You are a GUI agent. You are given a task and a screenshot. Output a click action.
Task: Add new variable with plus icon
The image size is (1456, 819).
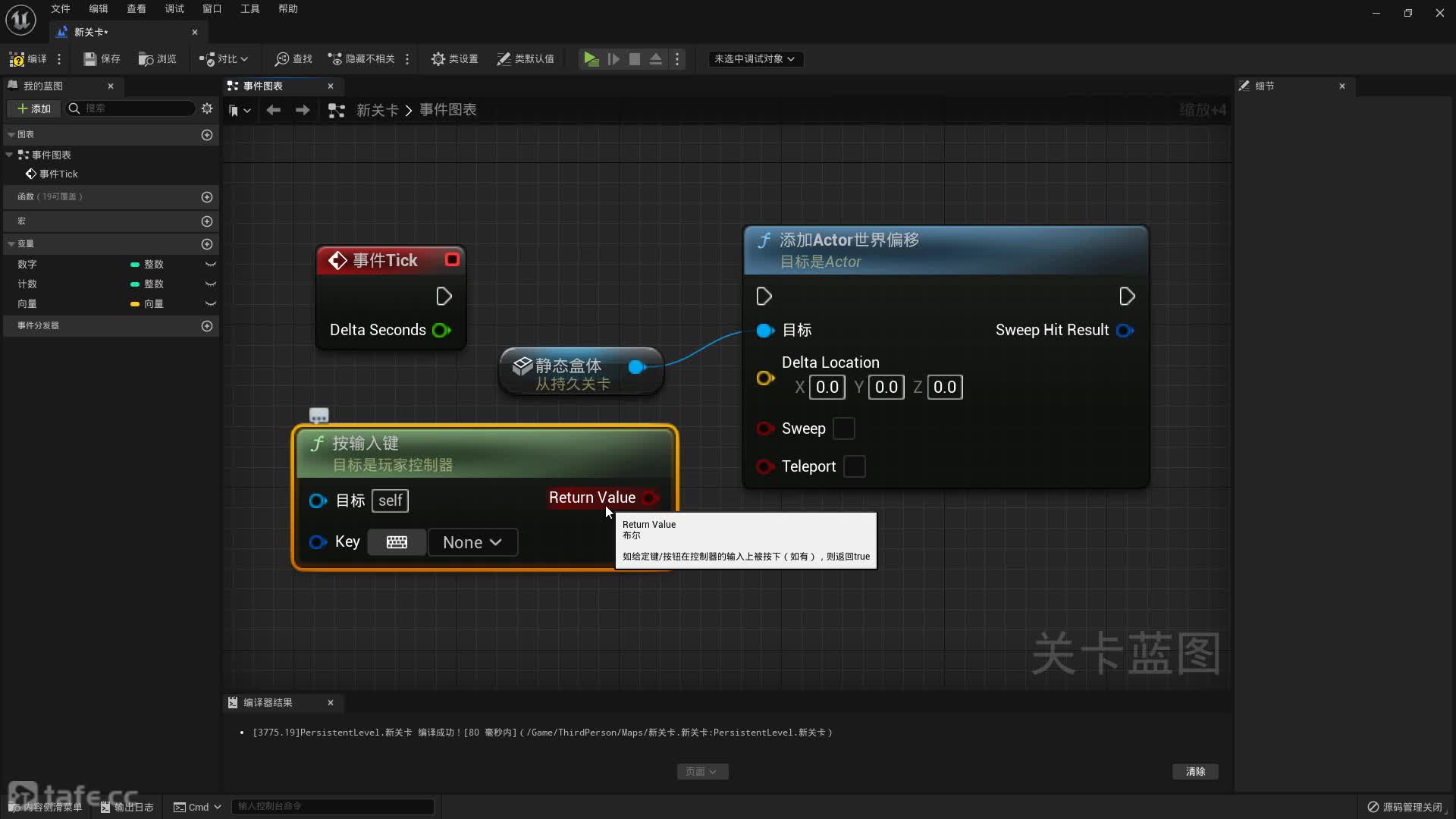(207, 243)
